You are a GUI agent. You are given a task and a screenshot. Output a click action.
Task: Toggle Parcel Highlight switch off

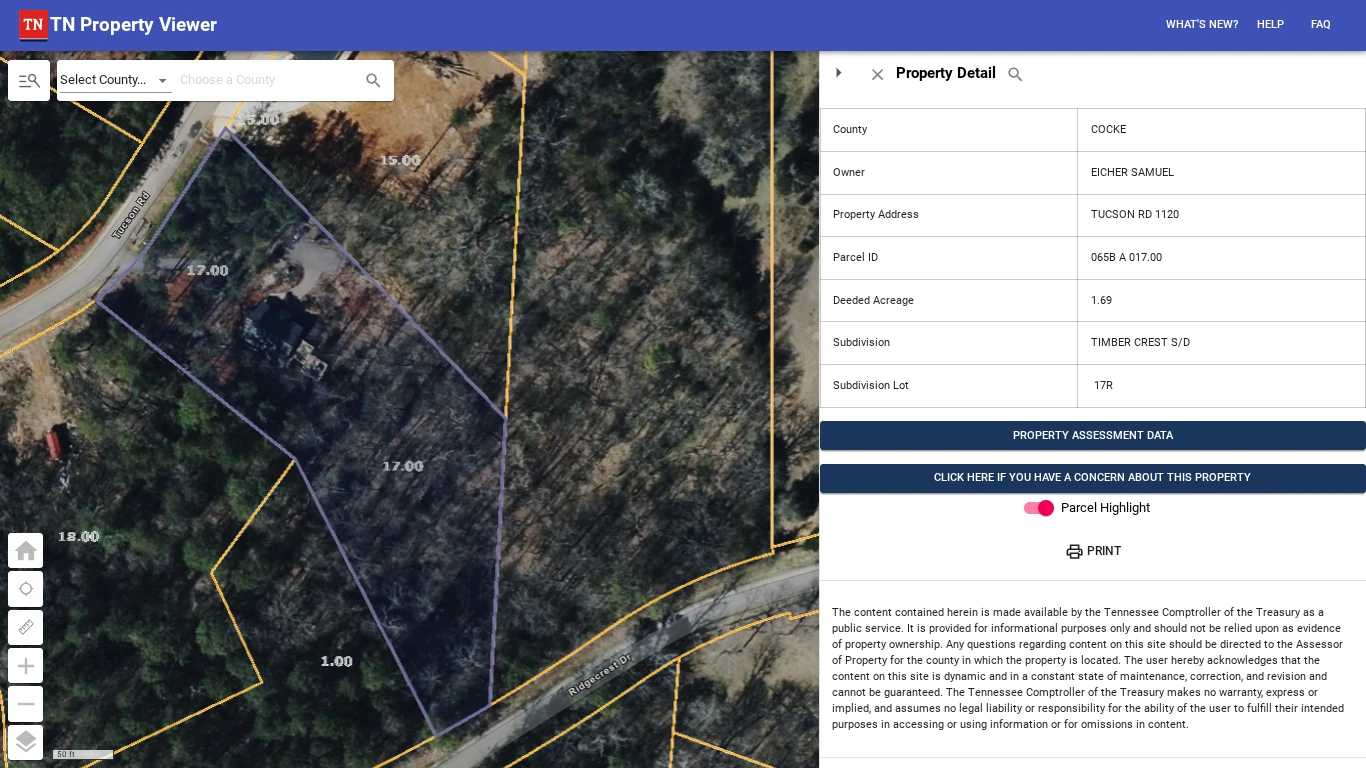click(x=1039, y=508)
